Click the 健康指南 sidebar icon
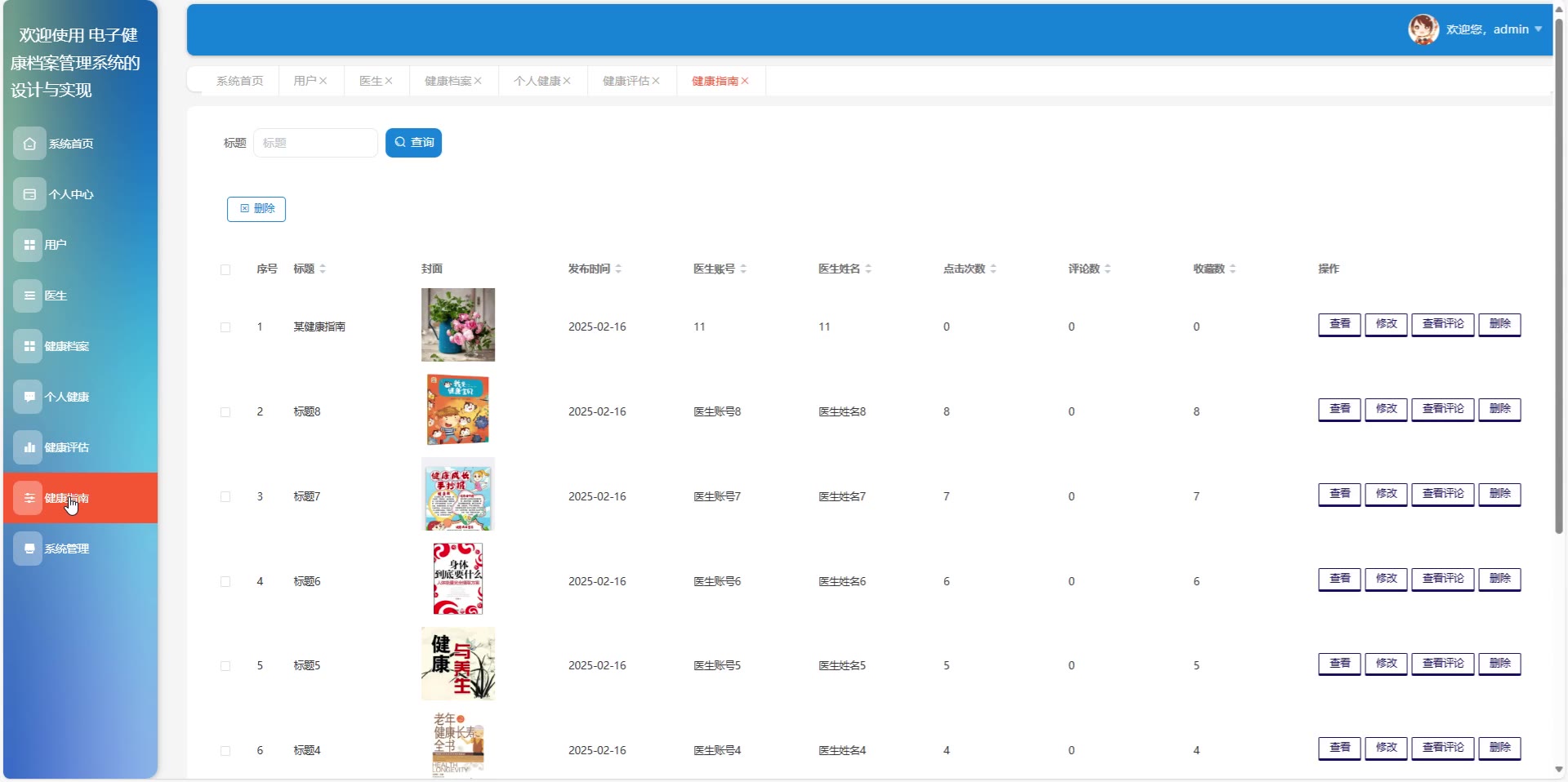Image resolution: width=1568 pixels, height=782 pixels. click(29, 498)
